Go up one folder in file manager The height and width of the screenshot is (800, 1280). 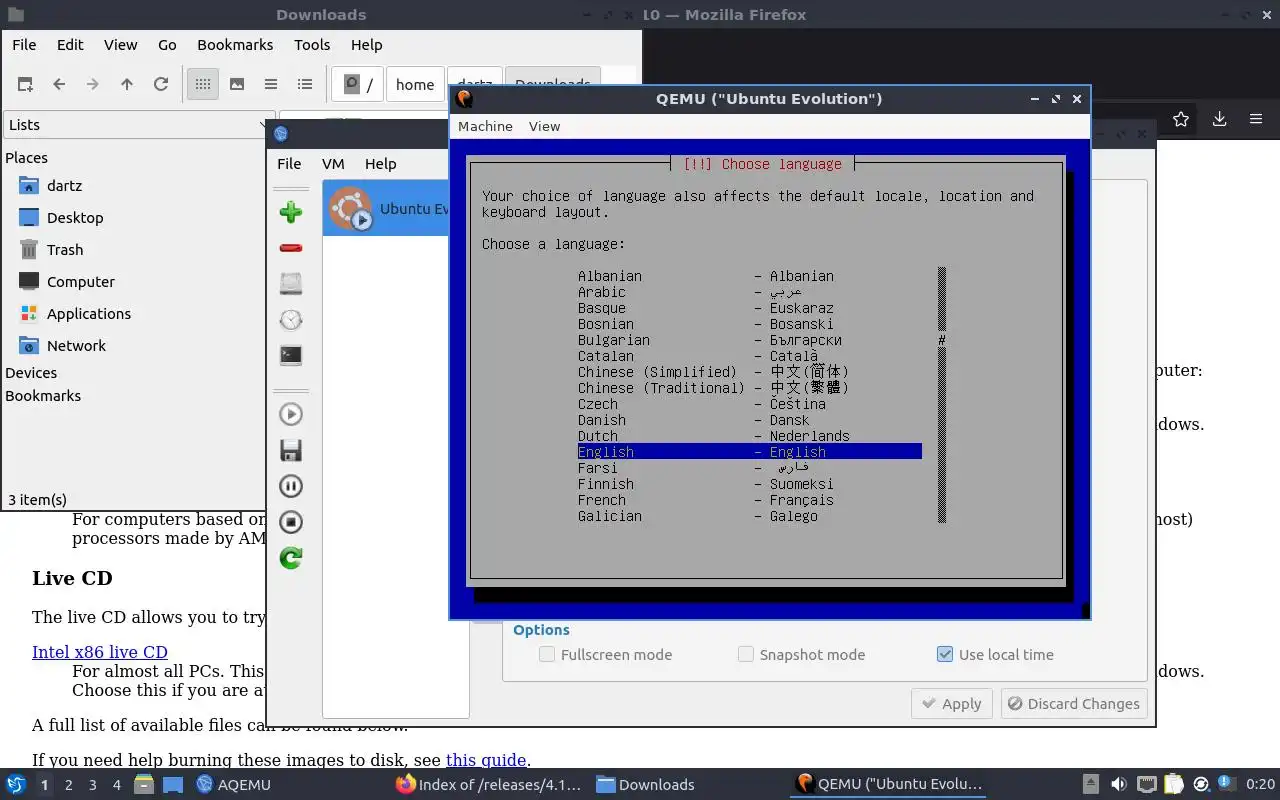[x=127, y=85]
